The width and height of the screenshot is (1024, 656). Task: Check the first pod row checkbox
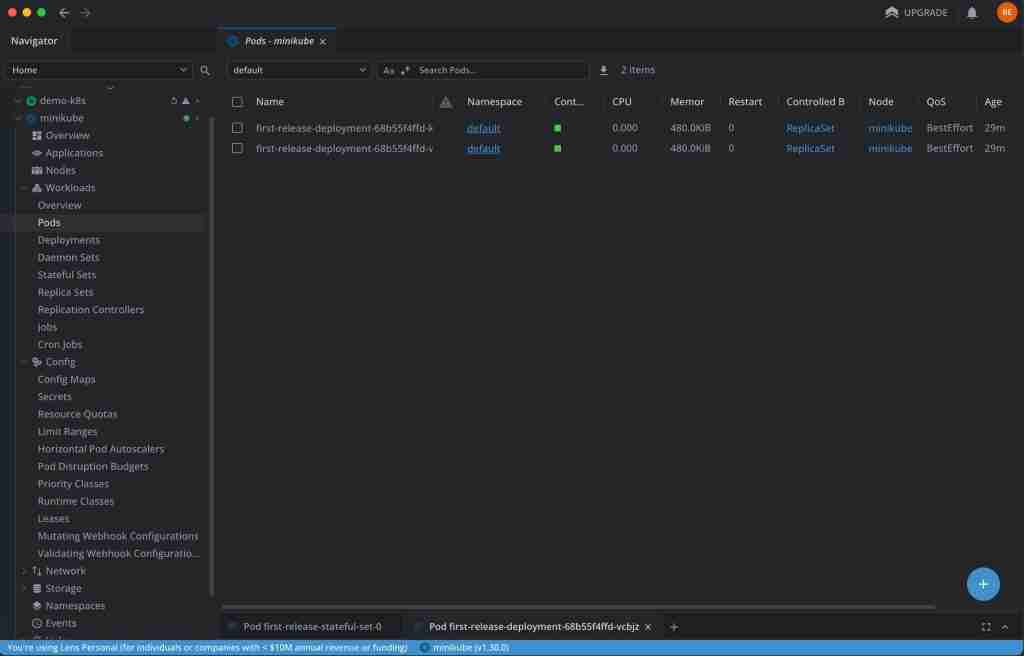(x=237, y=128)
